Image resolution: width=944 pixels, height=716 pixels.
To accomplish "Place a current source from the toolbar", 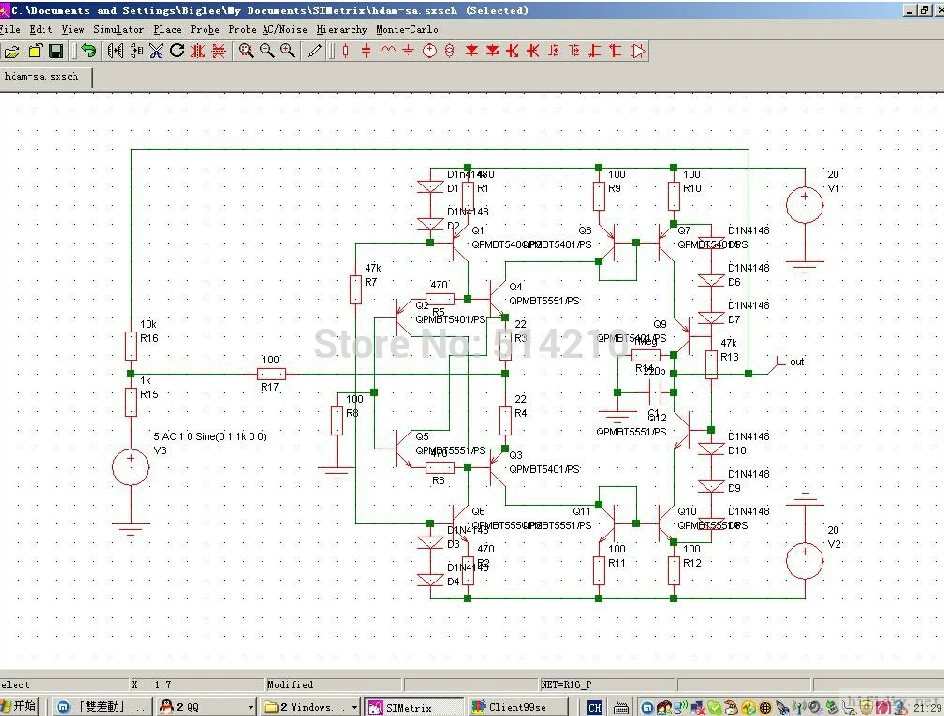I will click(450, 51).
